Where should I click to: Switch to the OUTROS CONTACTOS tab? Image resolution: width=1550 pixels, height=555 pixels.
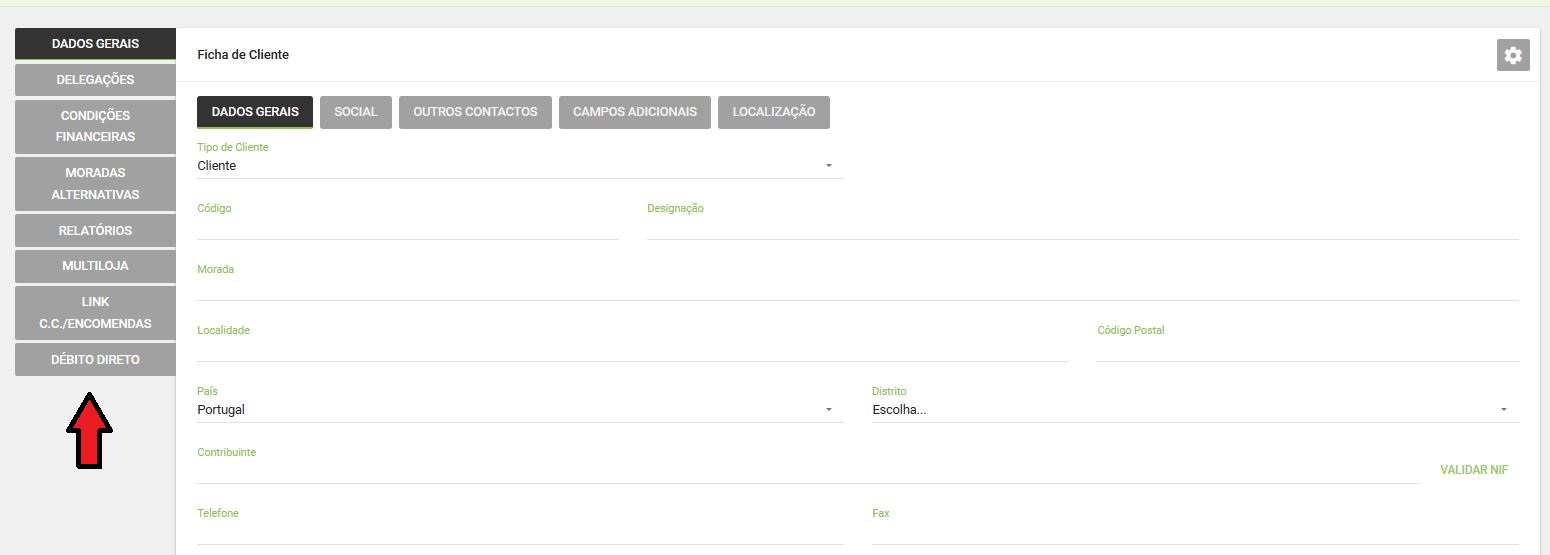(475, 112)
